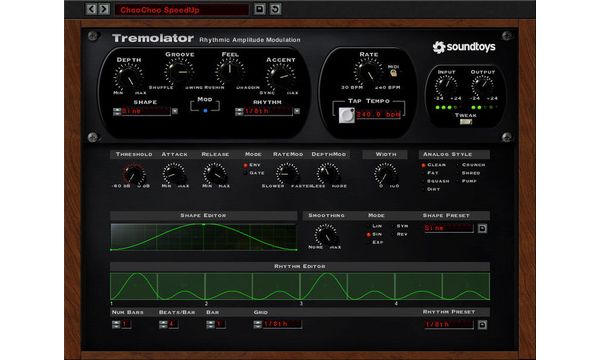This screenshot has width=600, height=360.
Task: Go to the previous preset arrow
Action: click(x=91, y=9)
